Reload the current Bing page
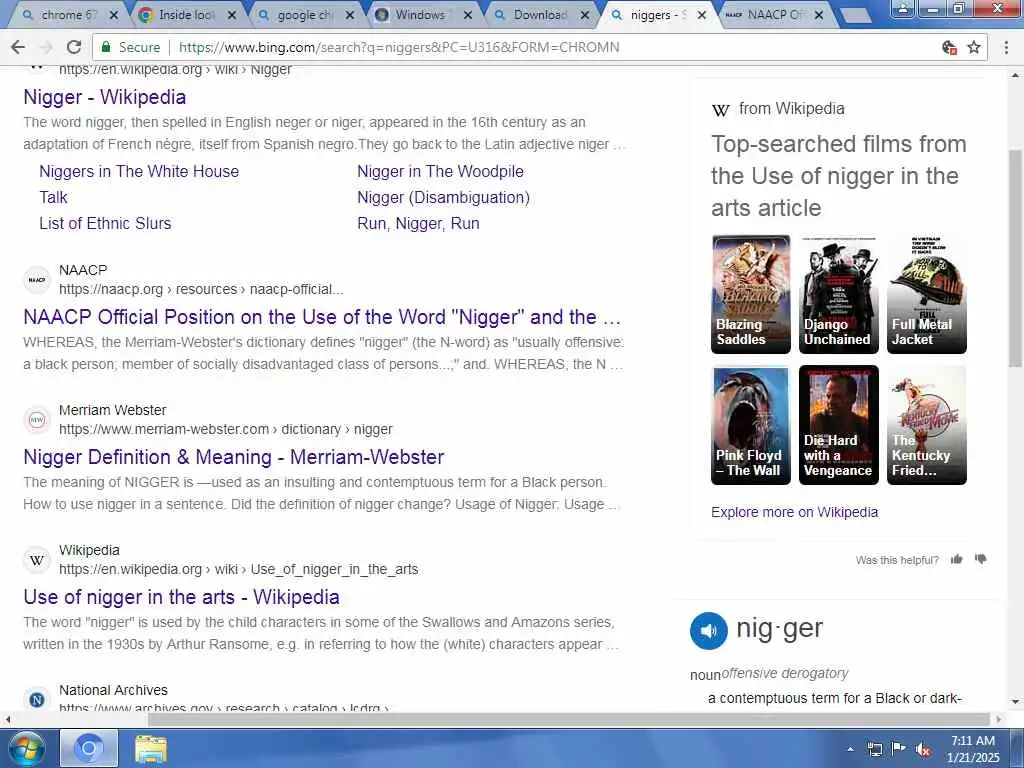This screenshot has width=1024, height=768. click(x=74, y=47)
